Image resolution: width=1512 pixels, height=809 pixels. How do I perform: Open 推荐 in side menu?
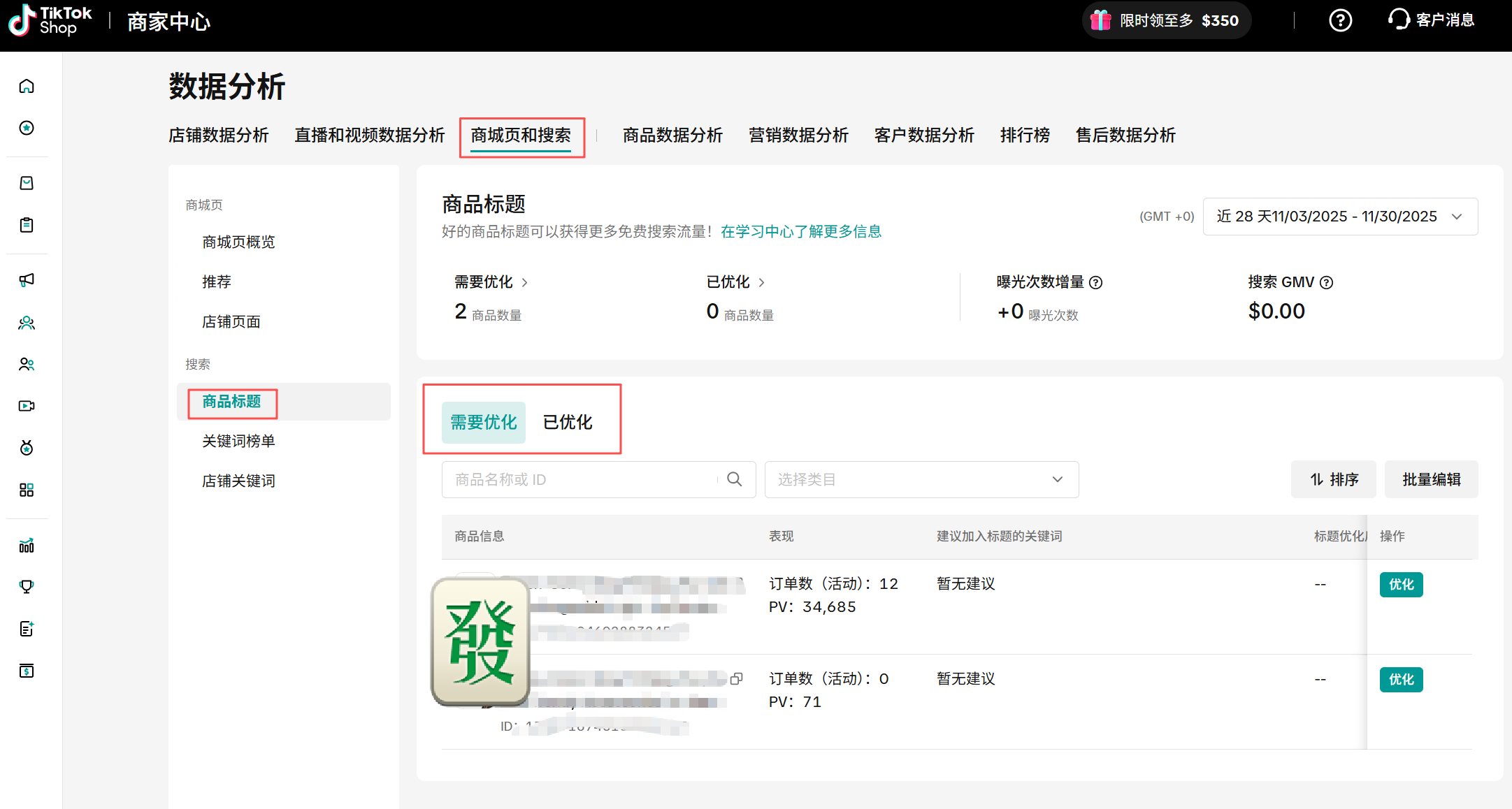pyautogui.click(x=217, y=282)
